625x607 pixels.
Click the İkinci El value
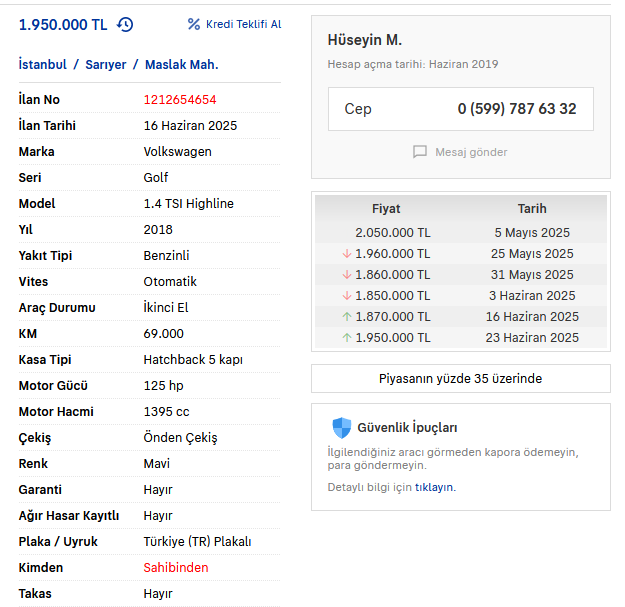(166, 308)
